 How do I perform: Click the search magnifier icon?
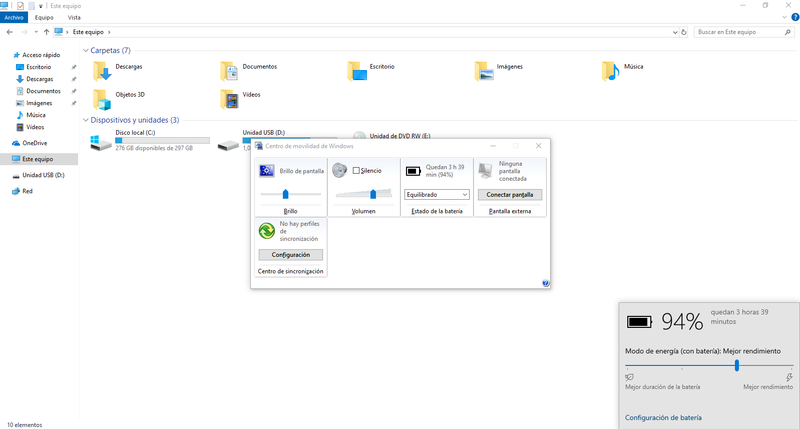tap(788, 32)
